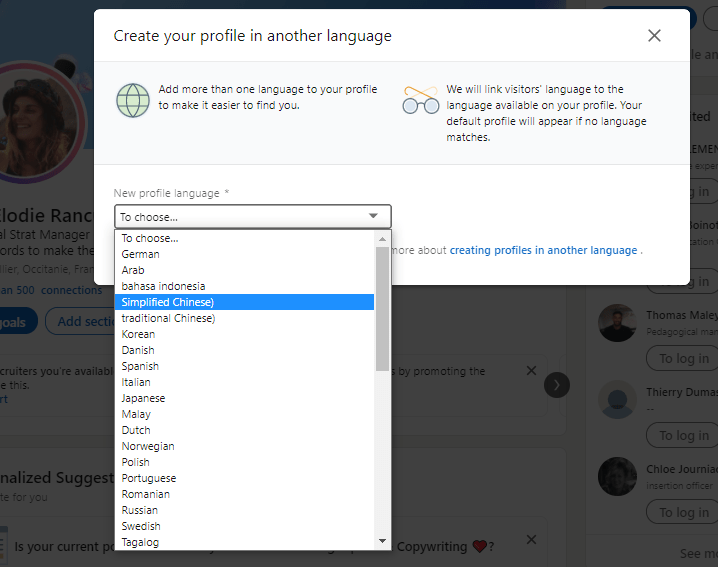Click the language list scrollbar thumb

382,309
